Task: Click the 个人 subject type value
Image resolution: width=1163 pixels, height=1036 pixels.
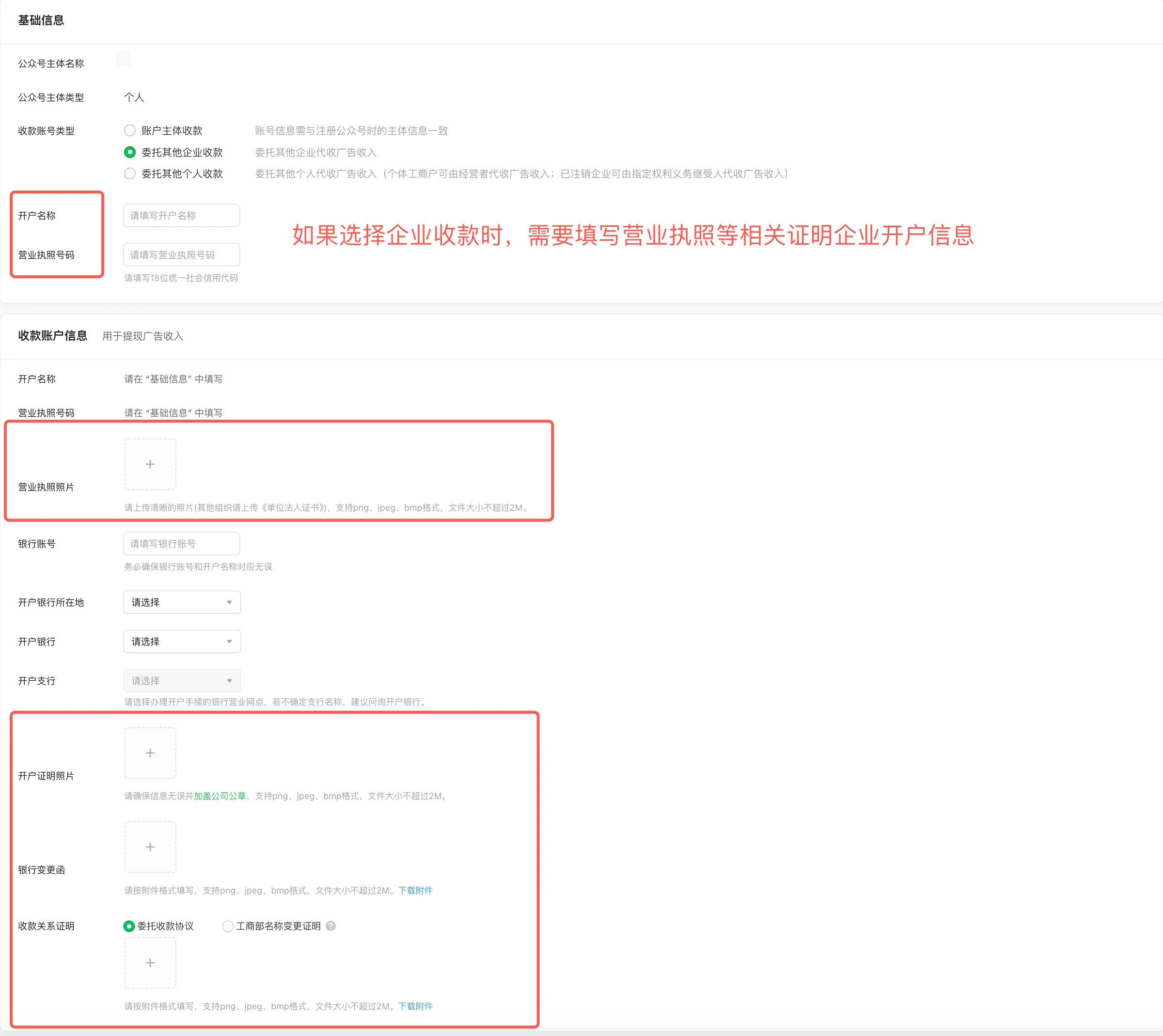Action: tap(134, 97)
